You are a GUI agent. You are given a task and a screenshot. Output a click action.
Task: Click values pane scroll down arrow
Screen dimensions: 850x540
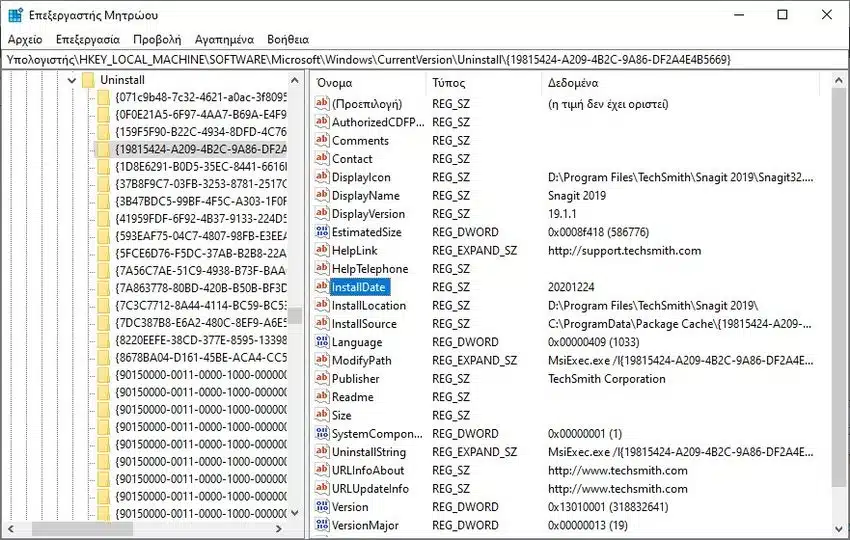[x=839, y=529]
